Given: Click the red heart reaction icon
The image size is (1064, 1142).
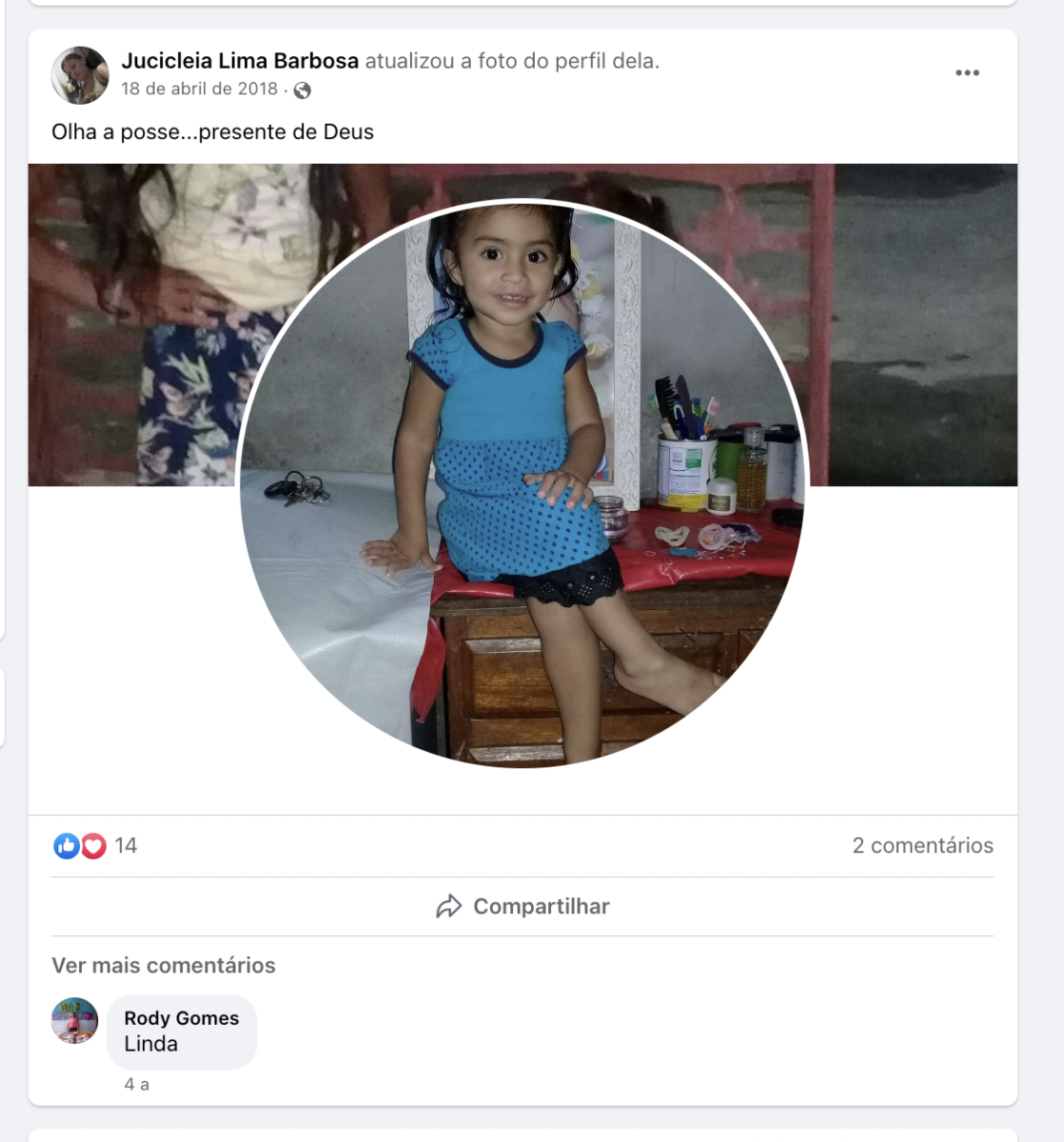Looking at the screenshot, I should pos(92,845).
